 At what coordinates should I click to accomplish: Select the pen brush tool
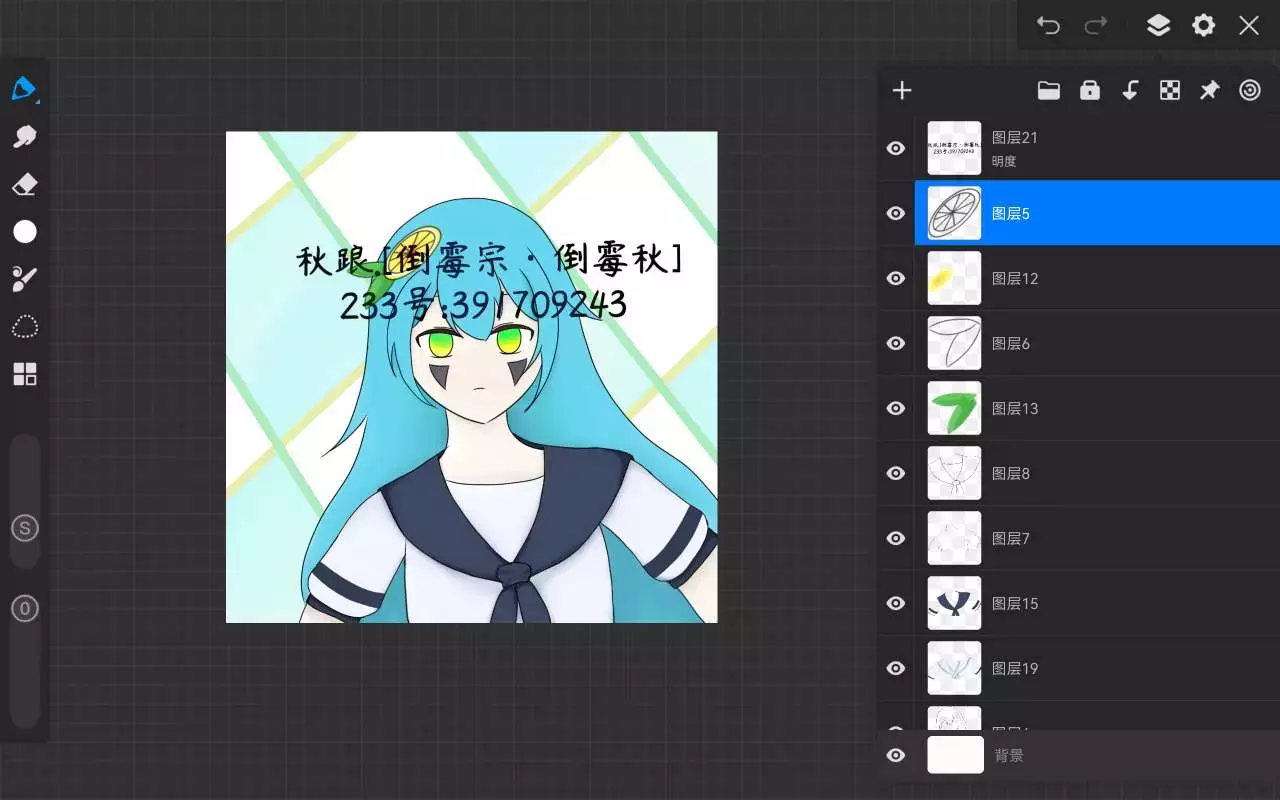coord(24,89)
